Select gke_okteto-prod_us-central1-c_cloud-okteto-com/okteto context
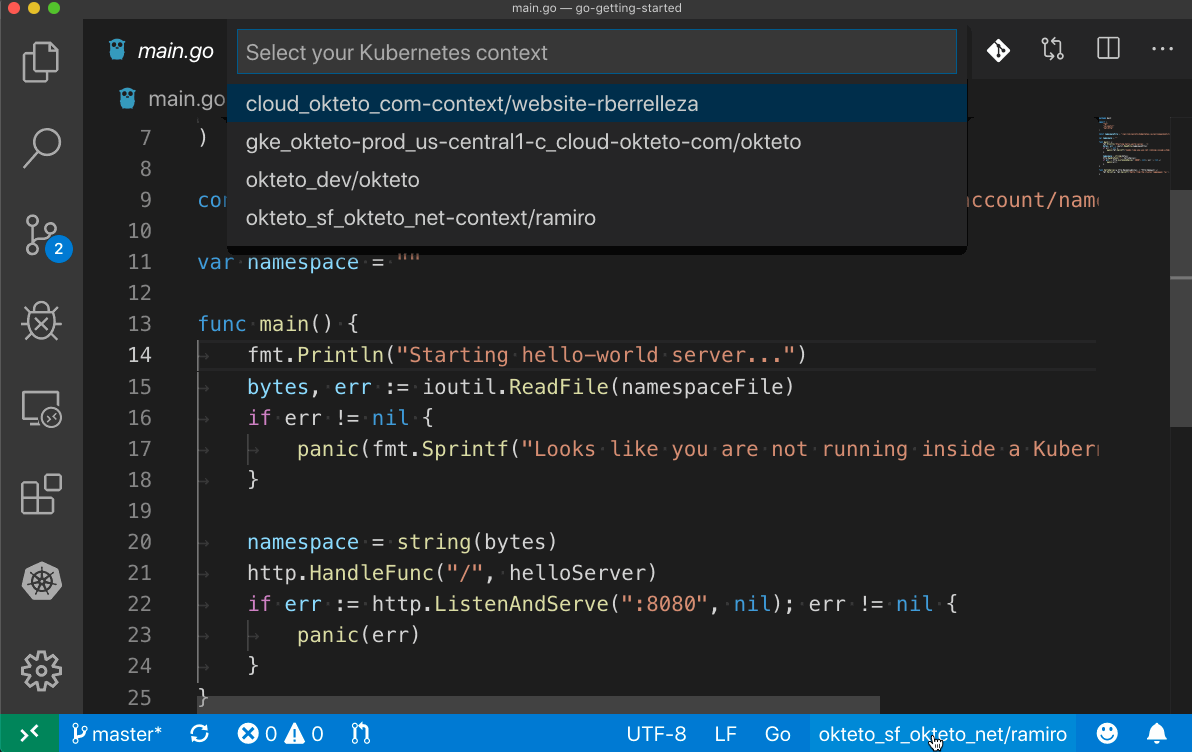 597,141
